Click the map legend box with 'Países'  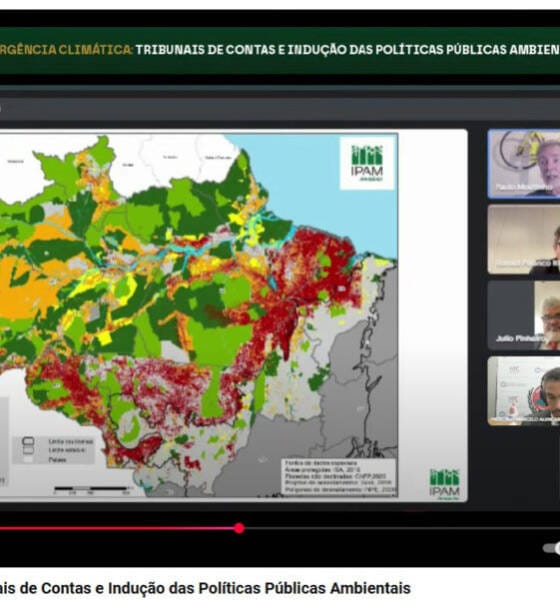pos(53,450)
